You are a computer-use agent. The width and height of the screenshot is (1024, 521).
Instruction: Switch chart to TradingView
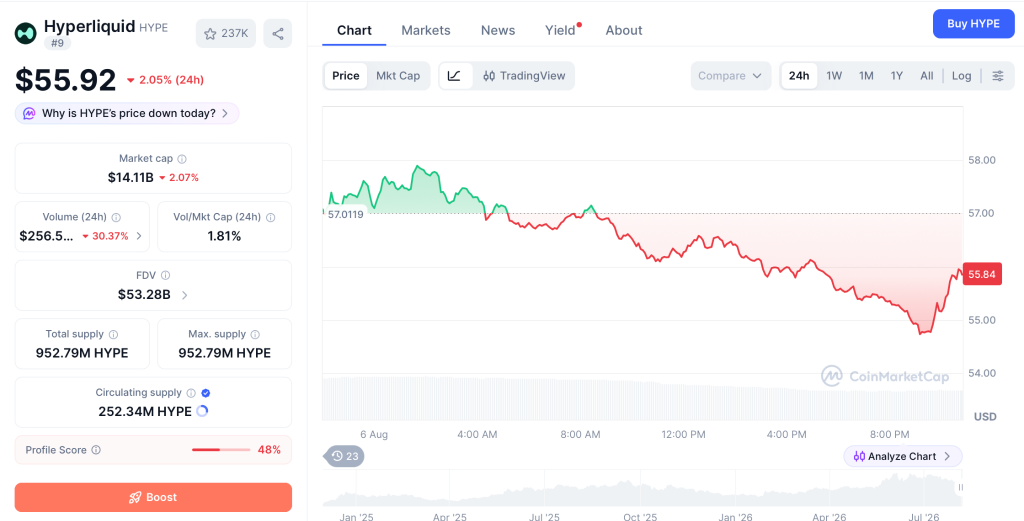click(x=524, y=76)
